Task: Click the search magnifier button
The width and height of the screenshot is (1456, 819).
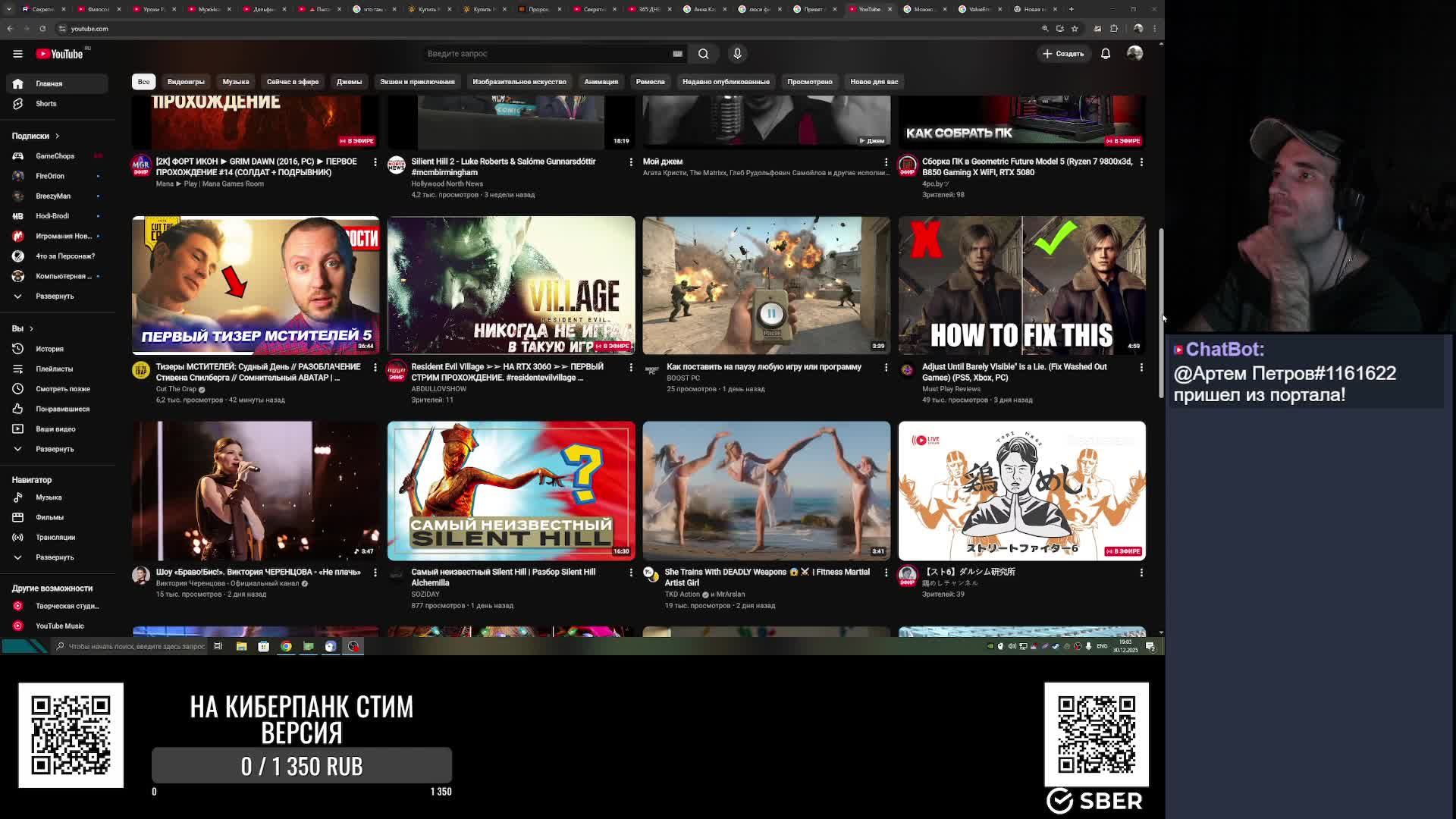Action: (x=704, y=54)
